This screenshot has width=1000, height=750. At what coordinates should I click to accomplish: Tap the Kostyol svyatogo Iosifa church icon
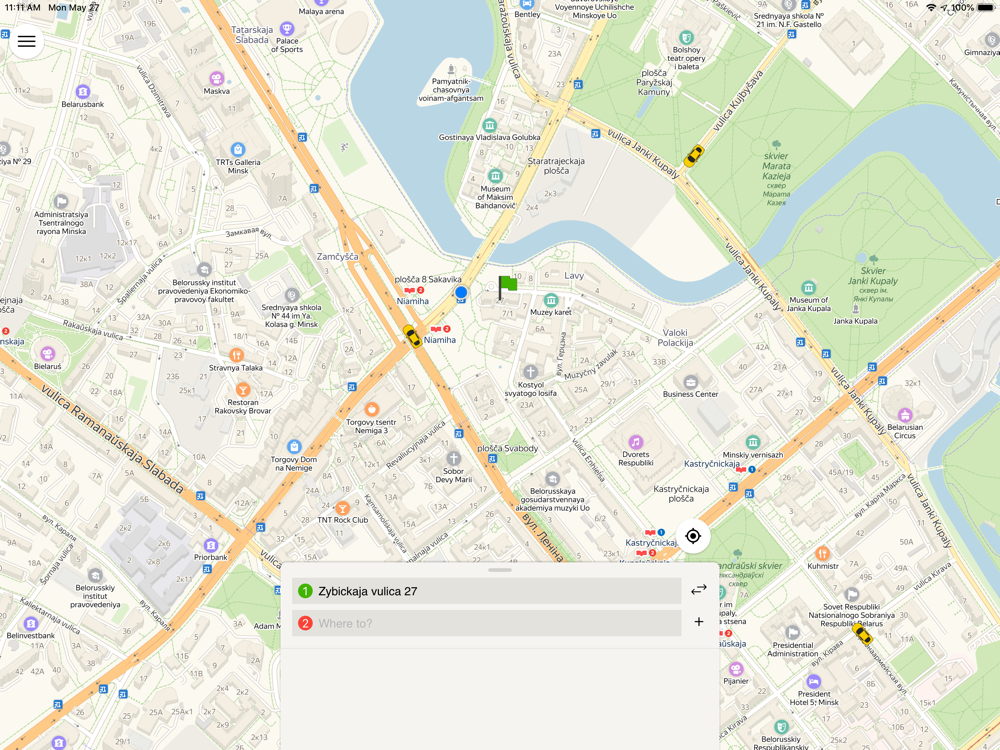point(530,372)
